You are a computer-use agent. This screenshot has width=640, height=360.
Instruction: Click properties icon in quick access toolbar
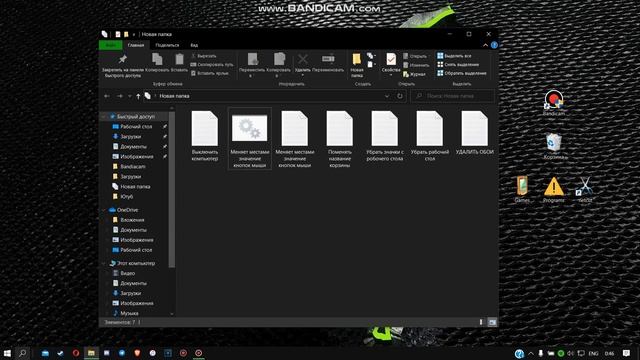[118, 34]
